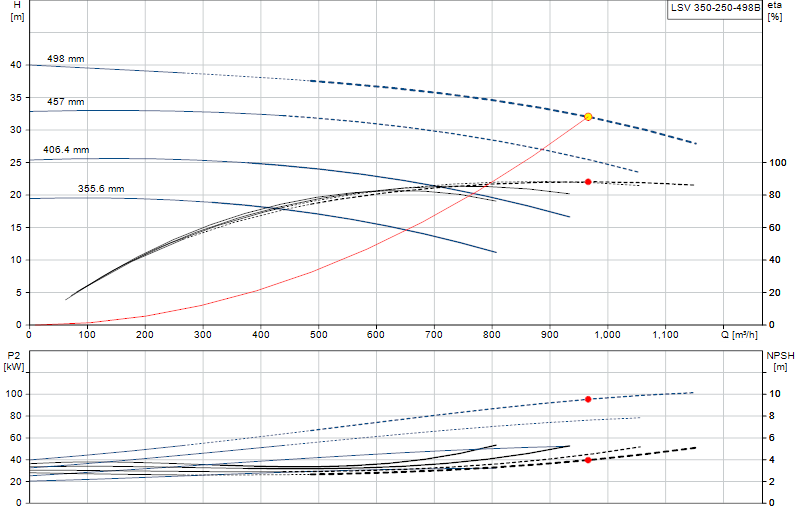The height and width of the screenshot is (520, 800).
Task: Click the H [m] axis label
Action: pyautogui.click(x=17, y=11)
